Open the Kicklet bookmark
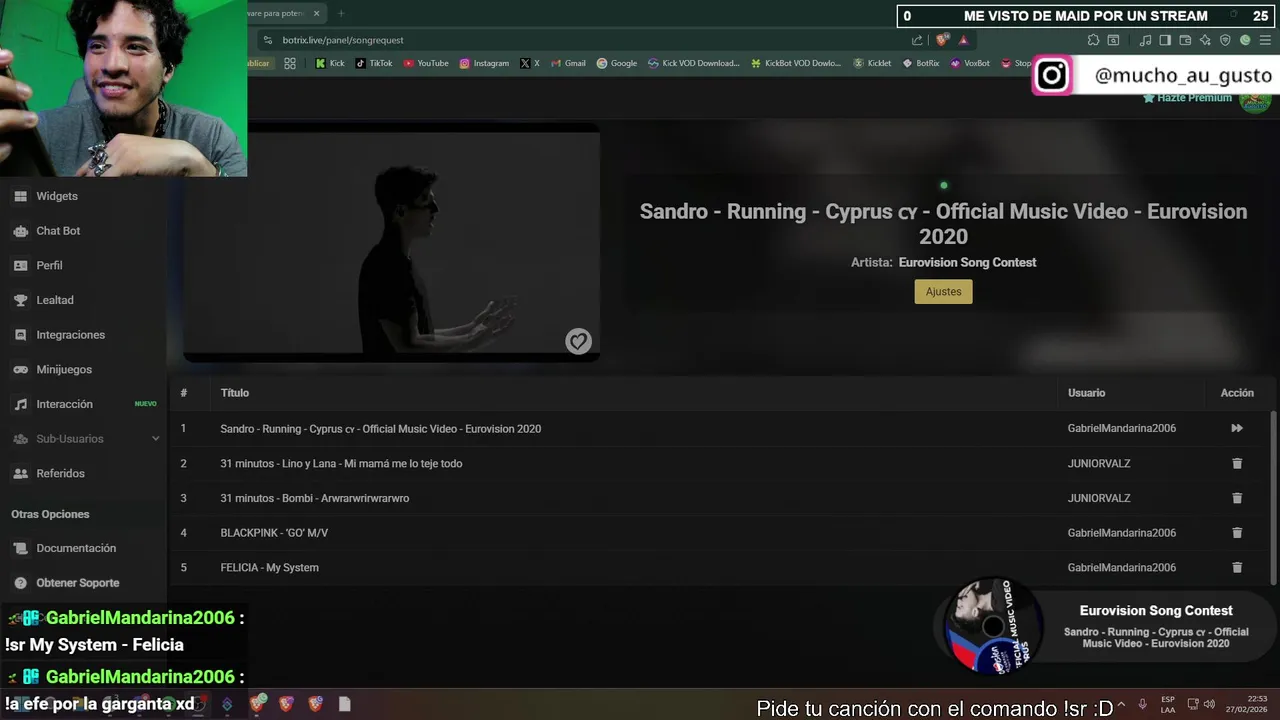 [x=872, y=63]
